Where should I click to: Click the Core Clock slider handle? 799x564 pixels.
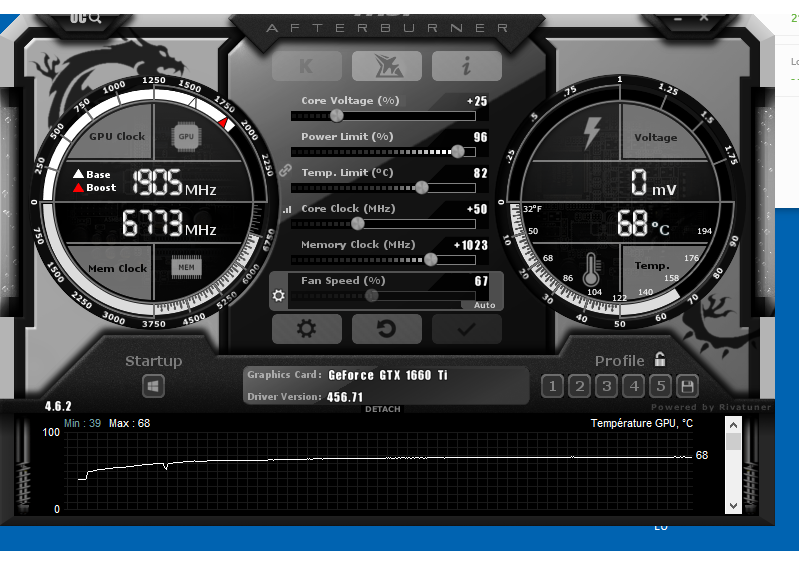click(x=358, y=223)
